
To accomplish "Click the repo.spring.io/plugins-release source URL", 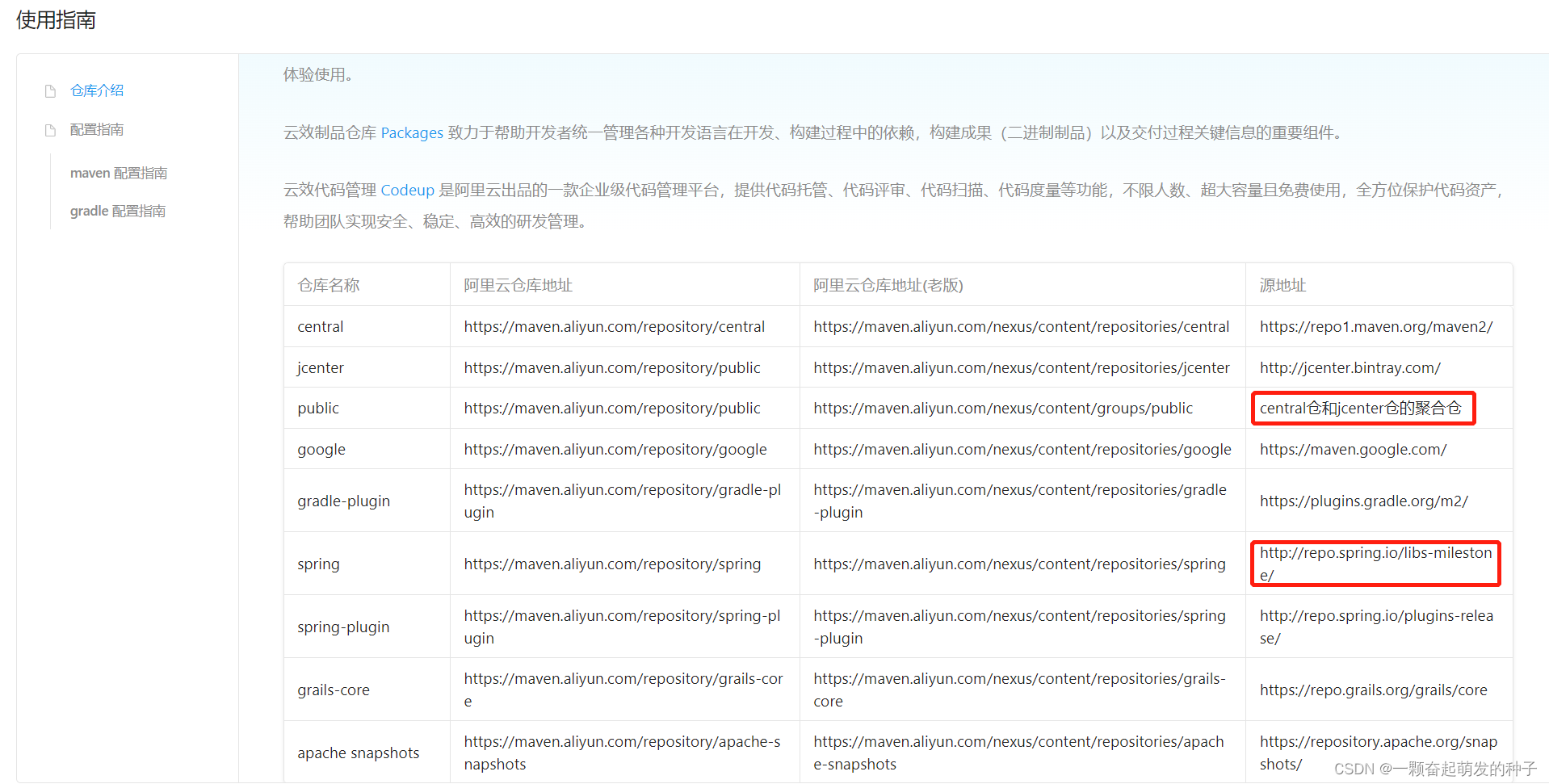I will [x=1377, y=627].
